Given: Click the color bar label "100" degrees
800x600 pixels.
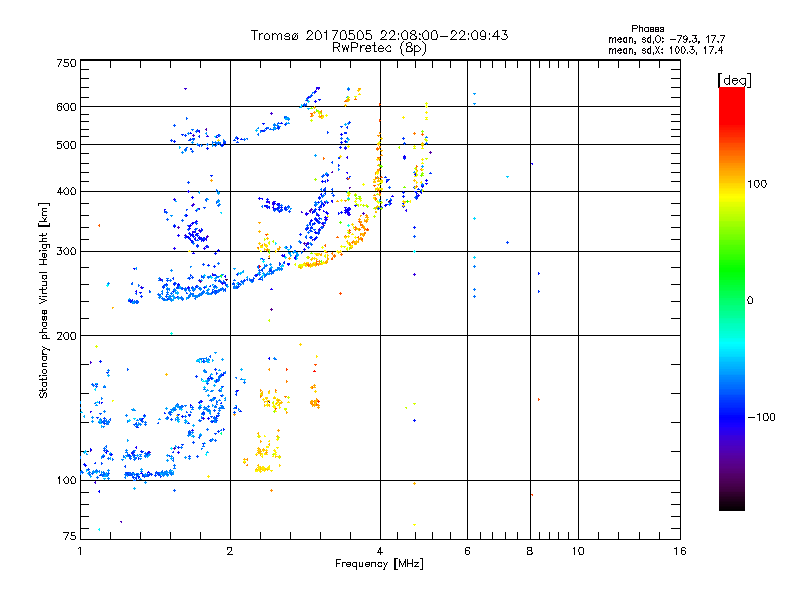Looking at the screenshot, I should pos(757,184).
